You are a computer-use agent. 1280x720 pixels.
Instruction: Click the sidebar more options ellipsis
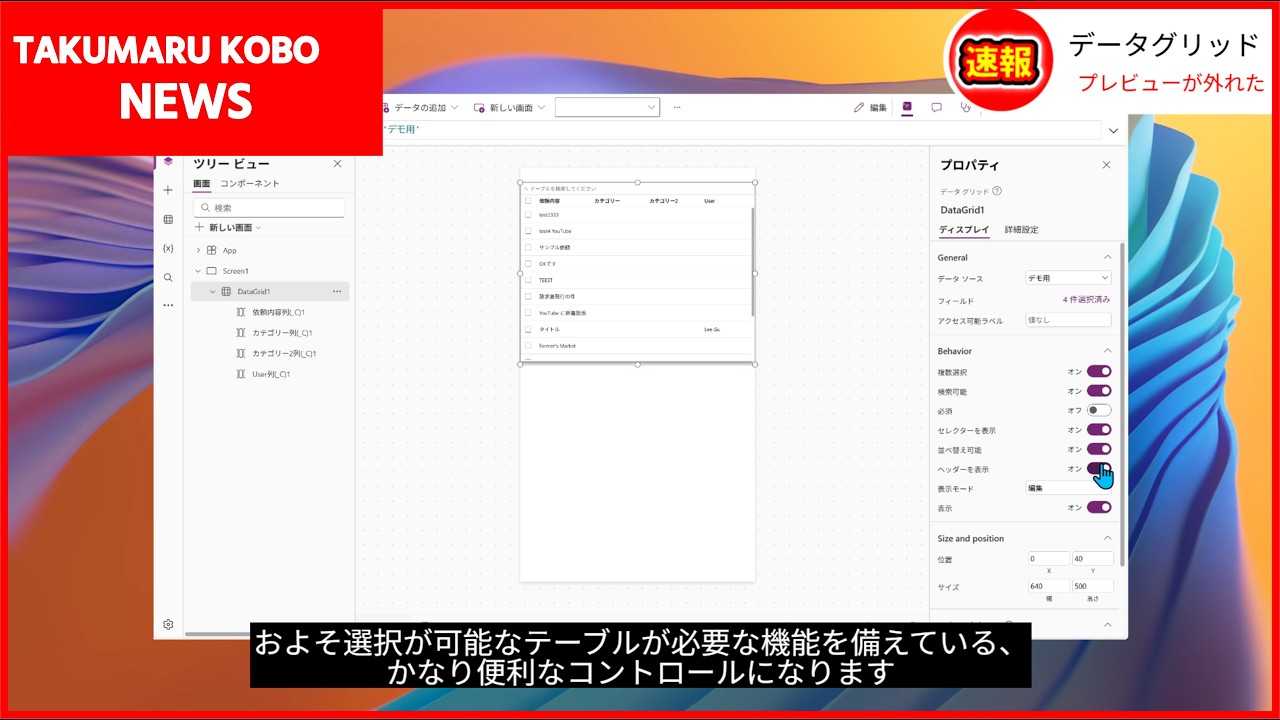pos(168,305)
